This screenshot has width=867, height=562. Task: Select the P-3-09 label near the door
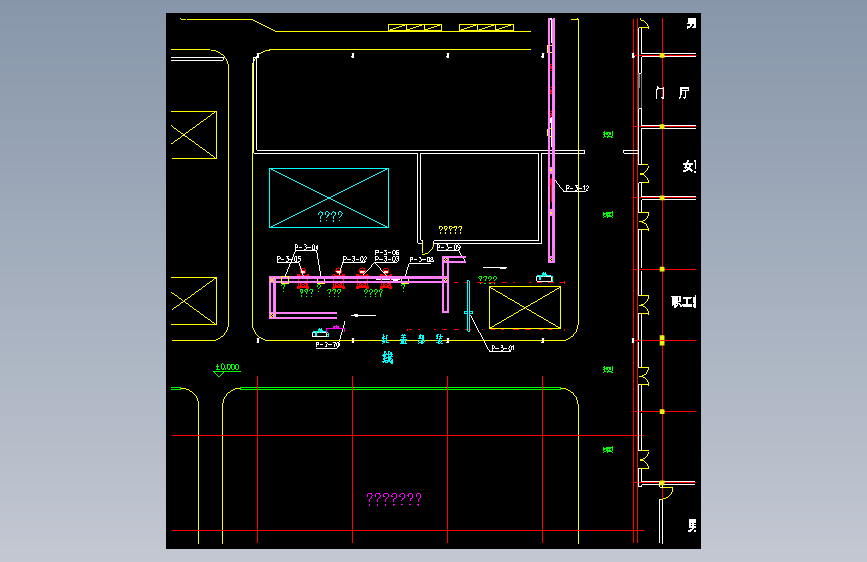(448, 247)
